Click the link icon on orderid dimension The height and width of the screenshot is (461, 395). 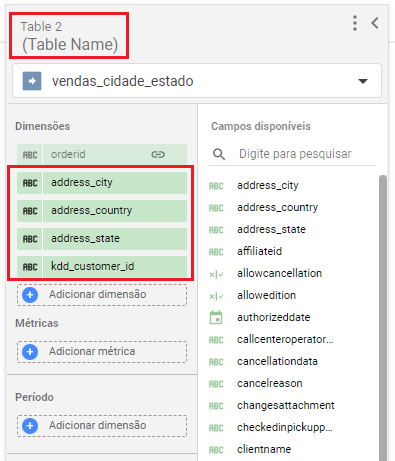158,154
